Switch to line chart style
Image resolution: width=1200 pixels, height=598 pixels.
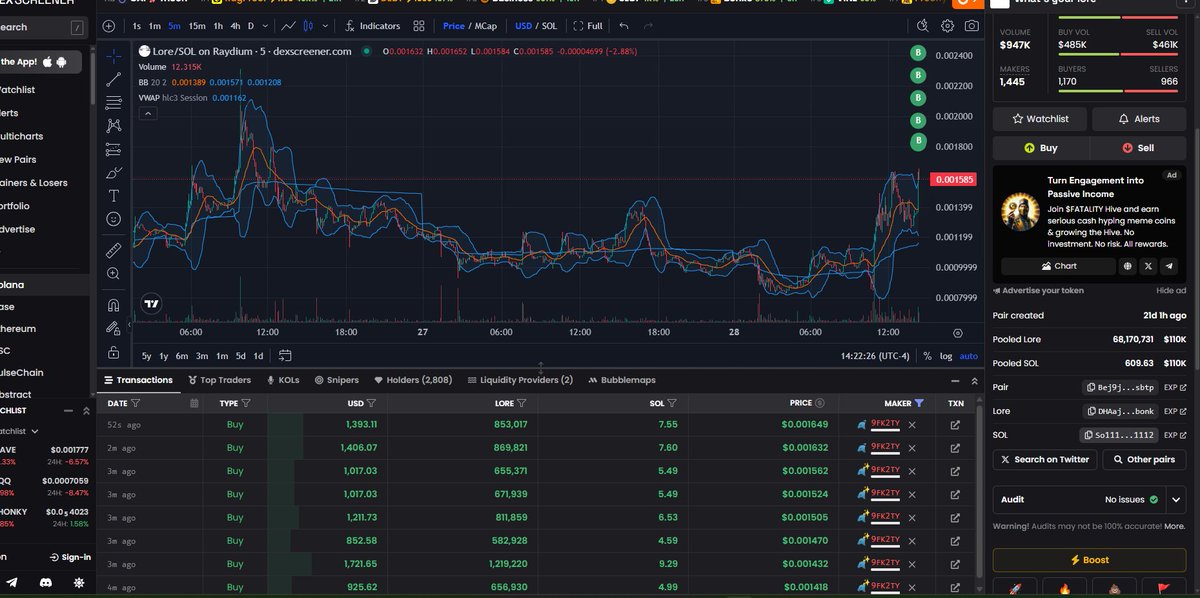[289, 26]
